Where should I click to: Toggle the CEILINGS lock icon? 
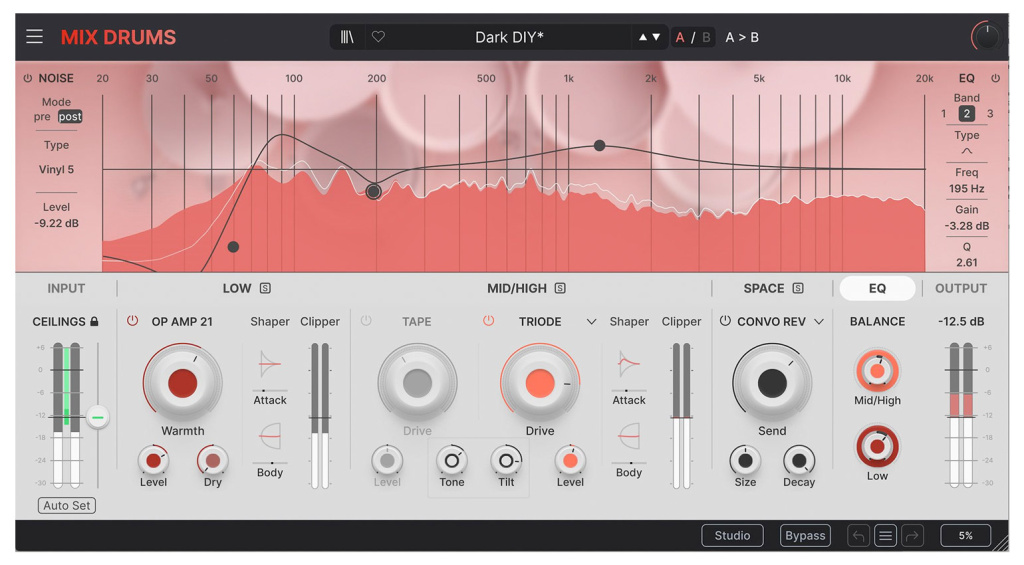pyautogui.click(x=94, y=321)
